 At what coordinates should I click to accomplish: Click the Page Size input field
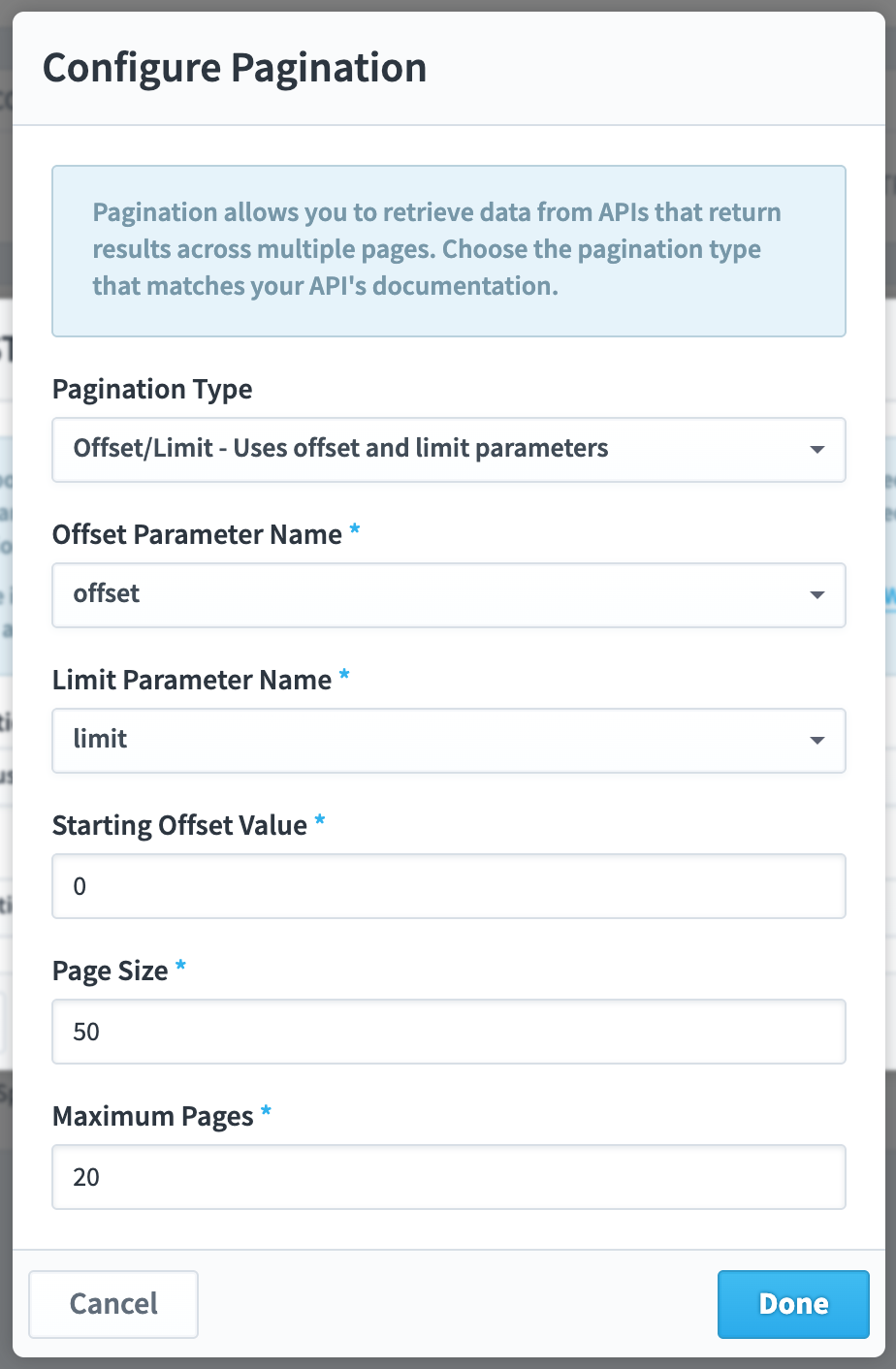[x=448, y=1032]
